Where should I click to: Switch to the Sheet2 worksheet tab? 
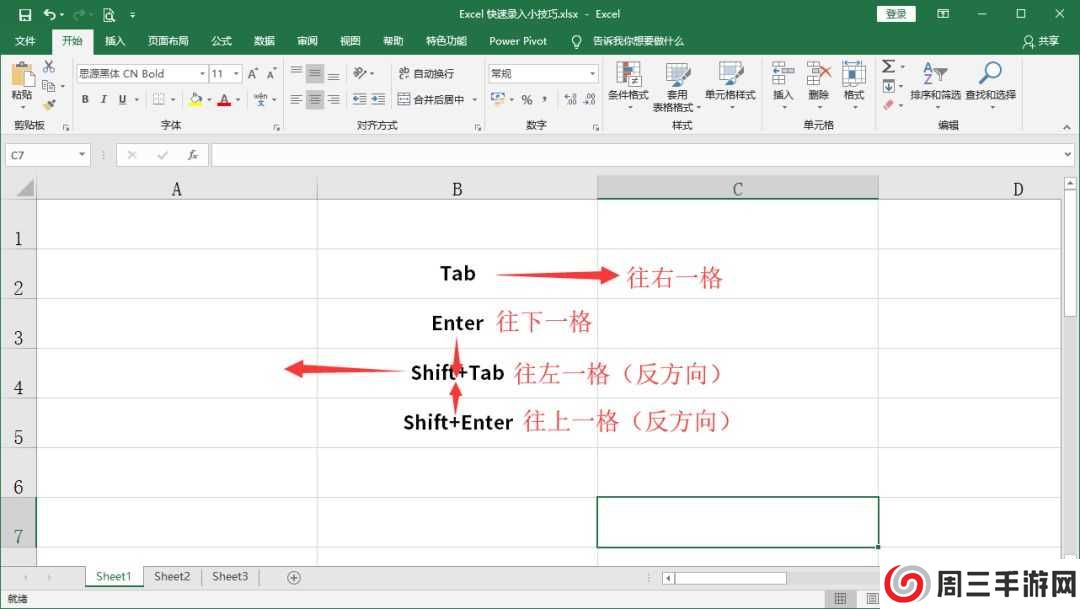(172, 577)
